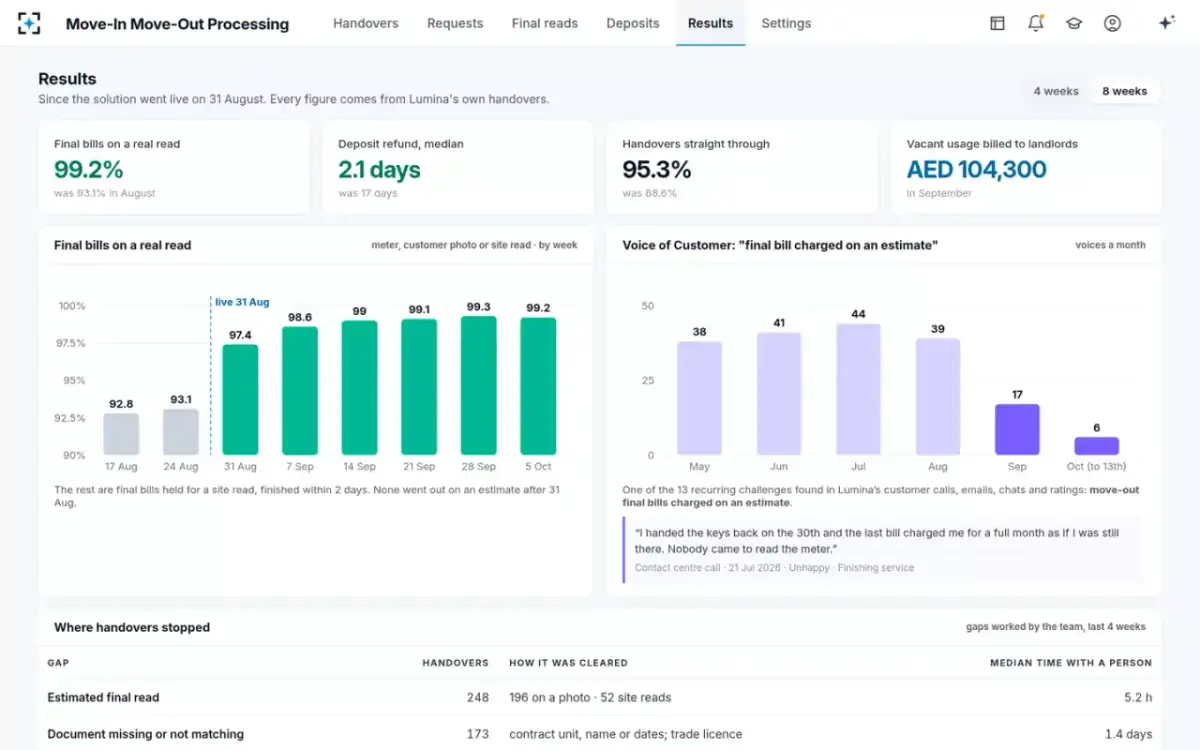
Task: Open the Document missing or not matching row
Action: 600,734
